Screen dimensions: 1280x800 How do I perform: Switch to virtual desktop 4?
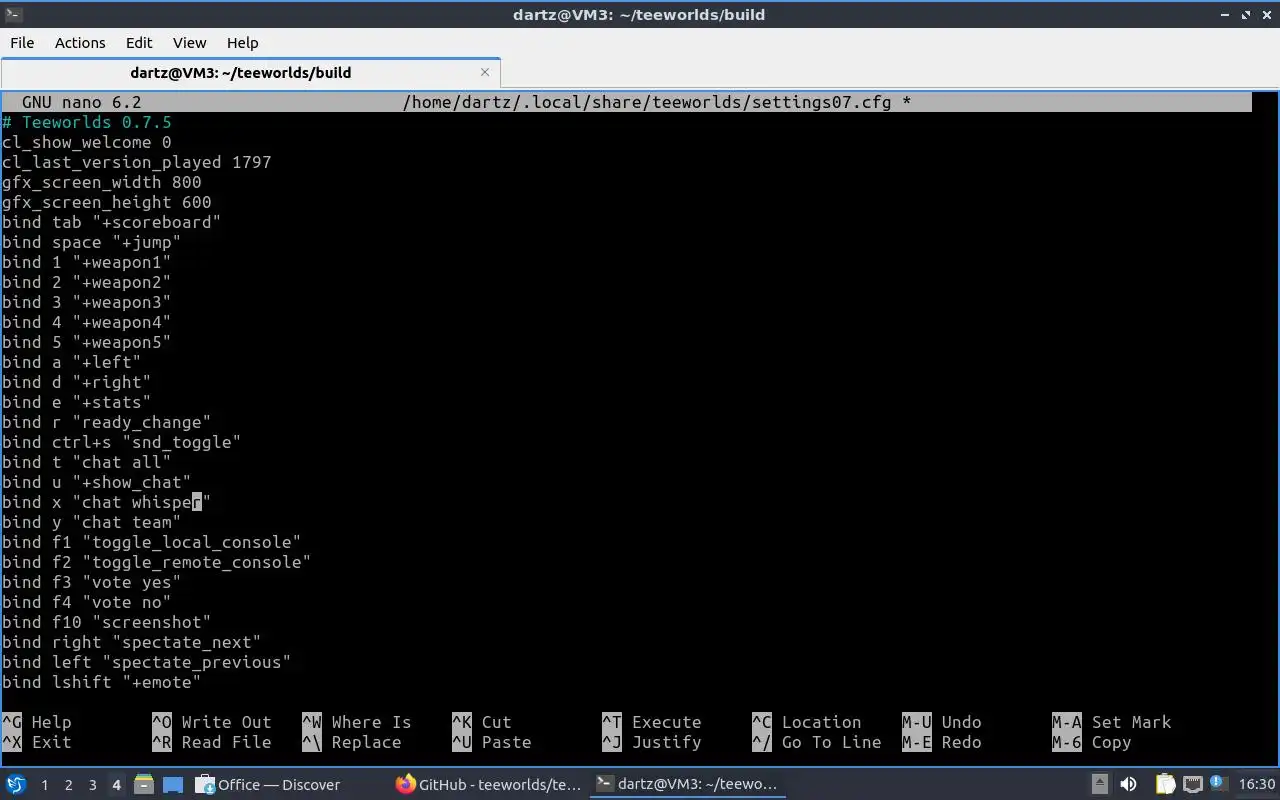(x=116, y=785)
